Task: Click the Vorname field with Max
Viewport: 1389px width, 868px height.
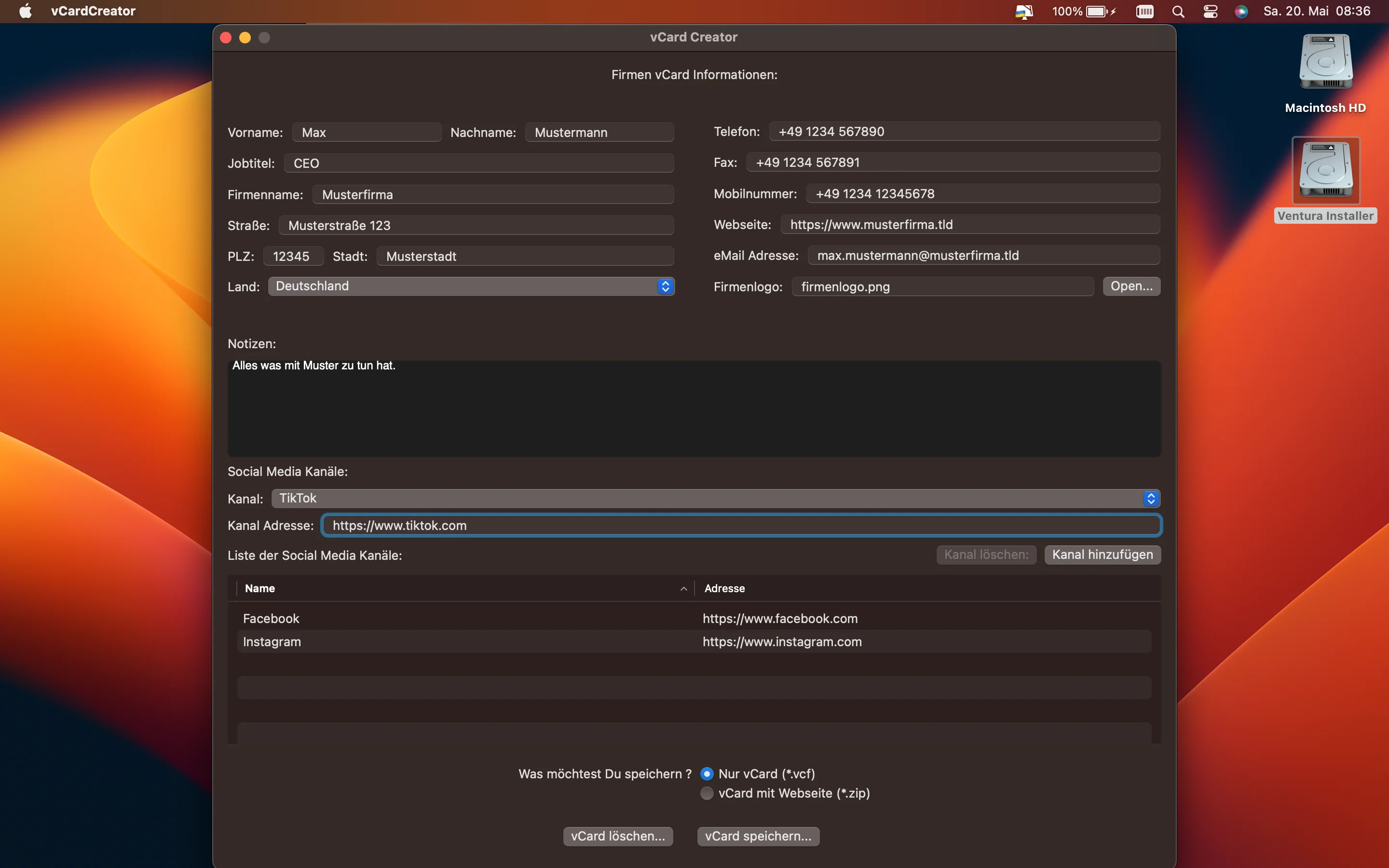Action: coord(367,132)
